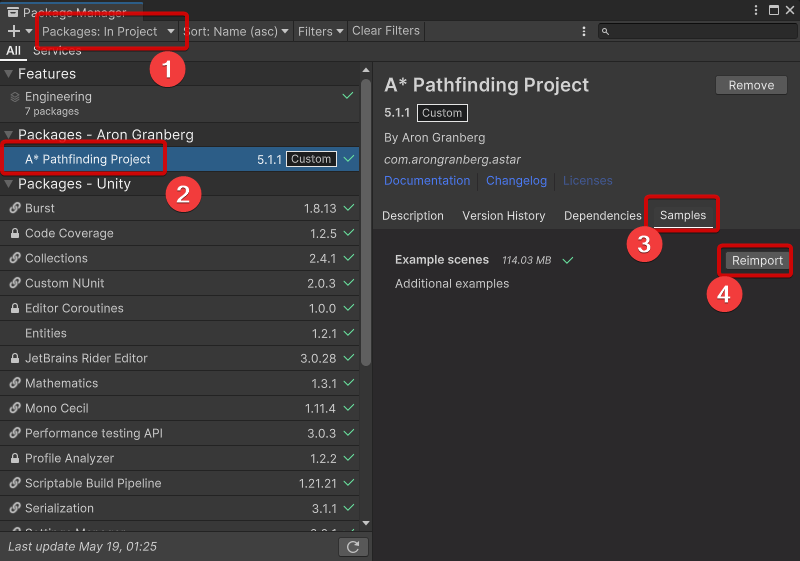800x561 pixels.
Task: Click the scroll up arrow of package list
Action: [366, 70]
